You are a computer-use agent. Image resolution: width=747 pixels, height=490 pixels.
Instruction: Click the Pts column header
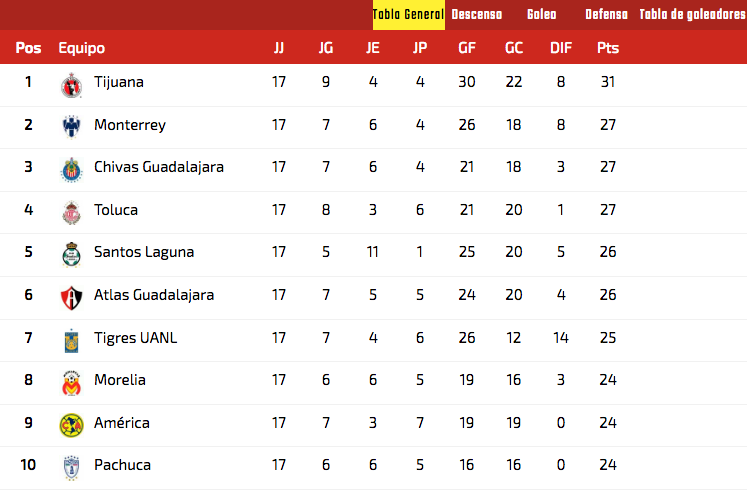[x=608, y=48]
